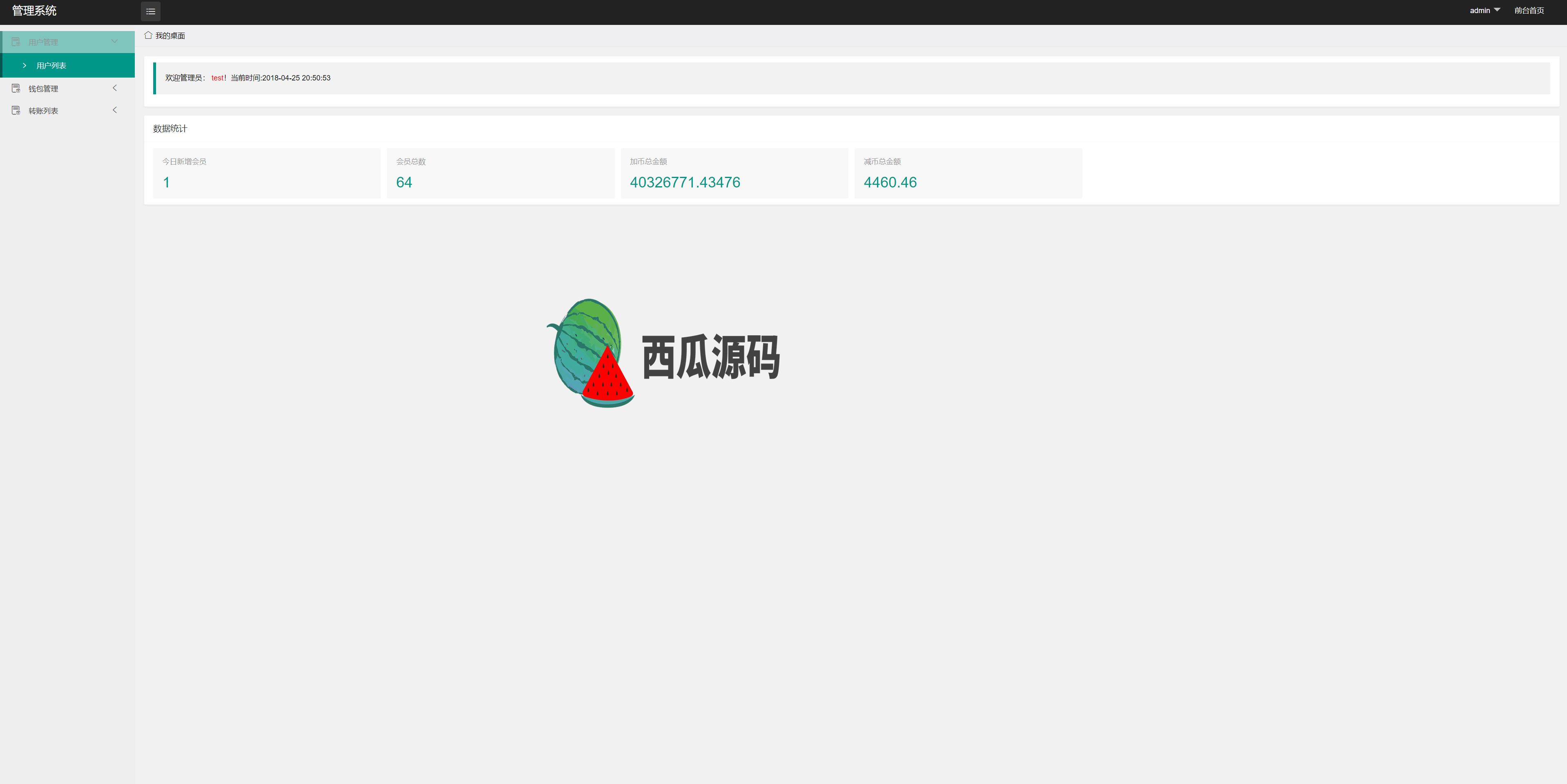Click the 欢迎管理员 welcome text
Viewport: 1567px width, 784px height.
click(x=185, y=78)
